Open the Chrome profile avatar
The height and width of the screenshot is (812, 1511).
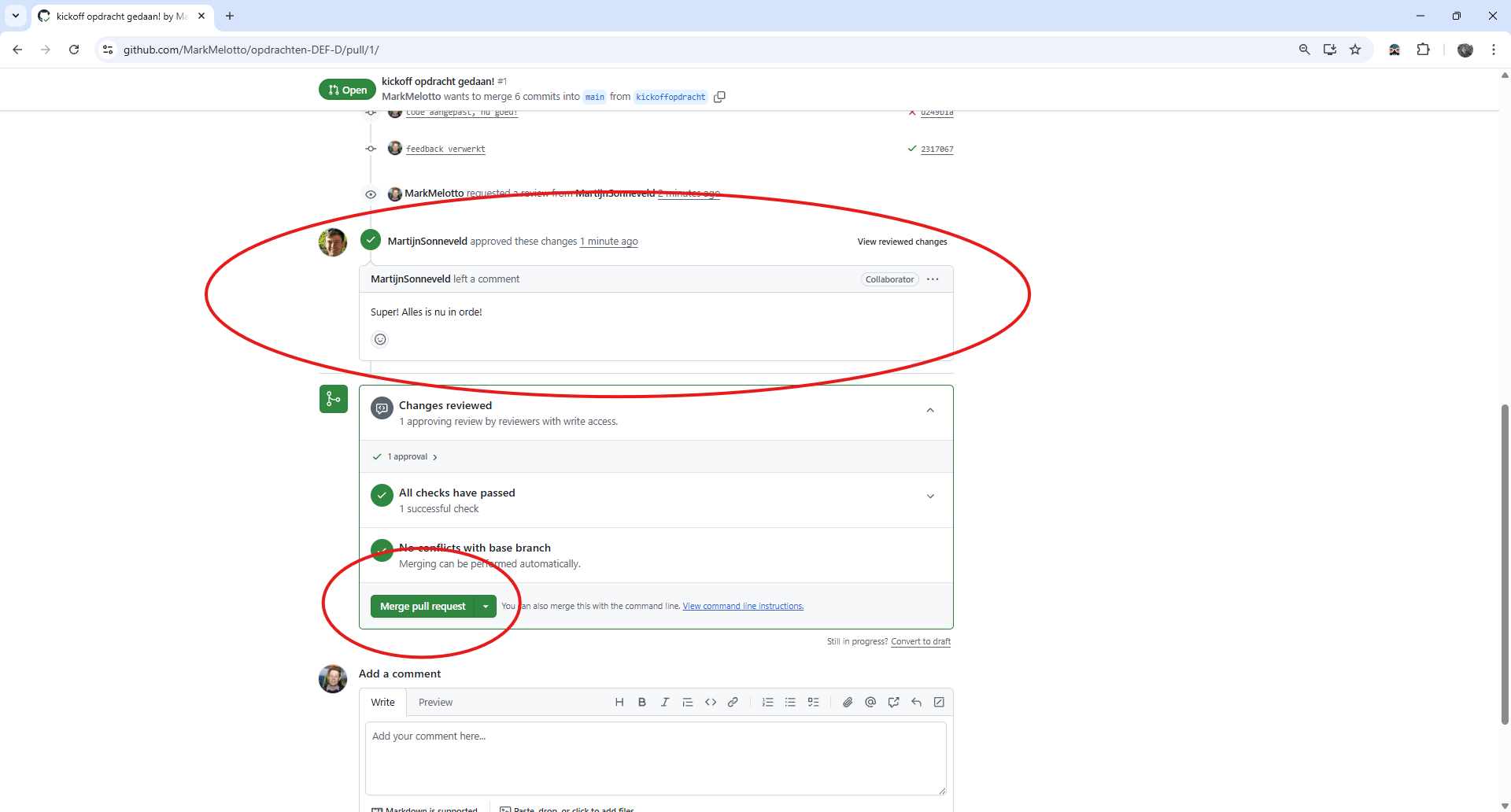(1465, 50)
